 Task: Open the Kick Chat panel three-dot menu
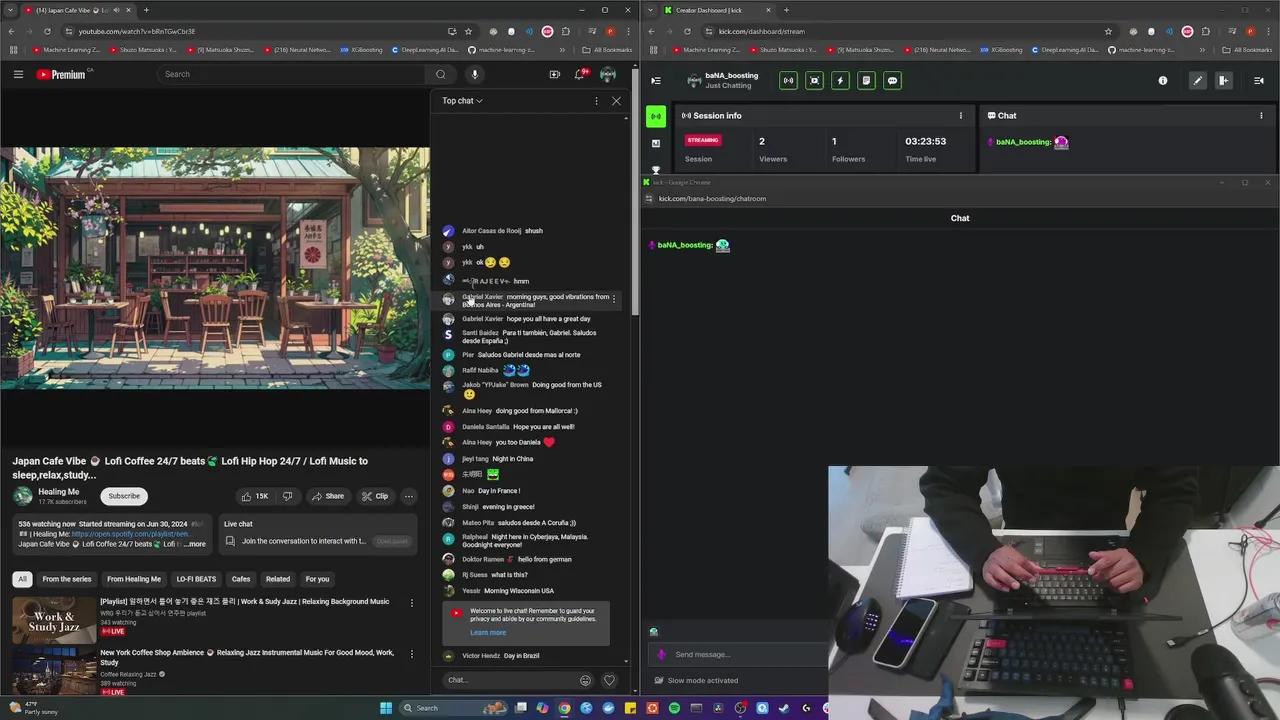(x=1261, y=116)
